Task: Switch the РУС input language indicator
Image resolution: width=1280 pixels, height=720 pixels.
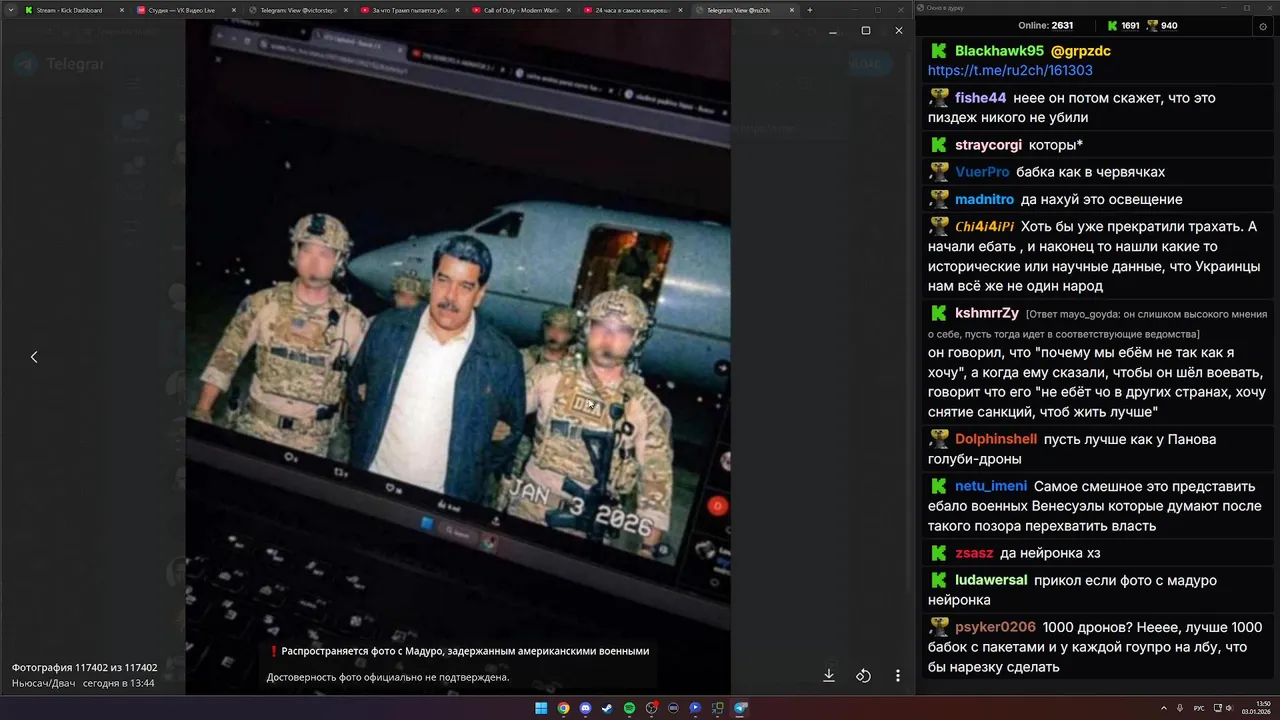Action: pos(1199,708)
